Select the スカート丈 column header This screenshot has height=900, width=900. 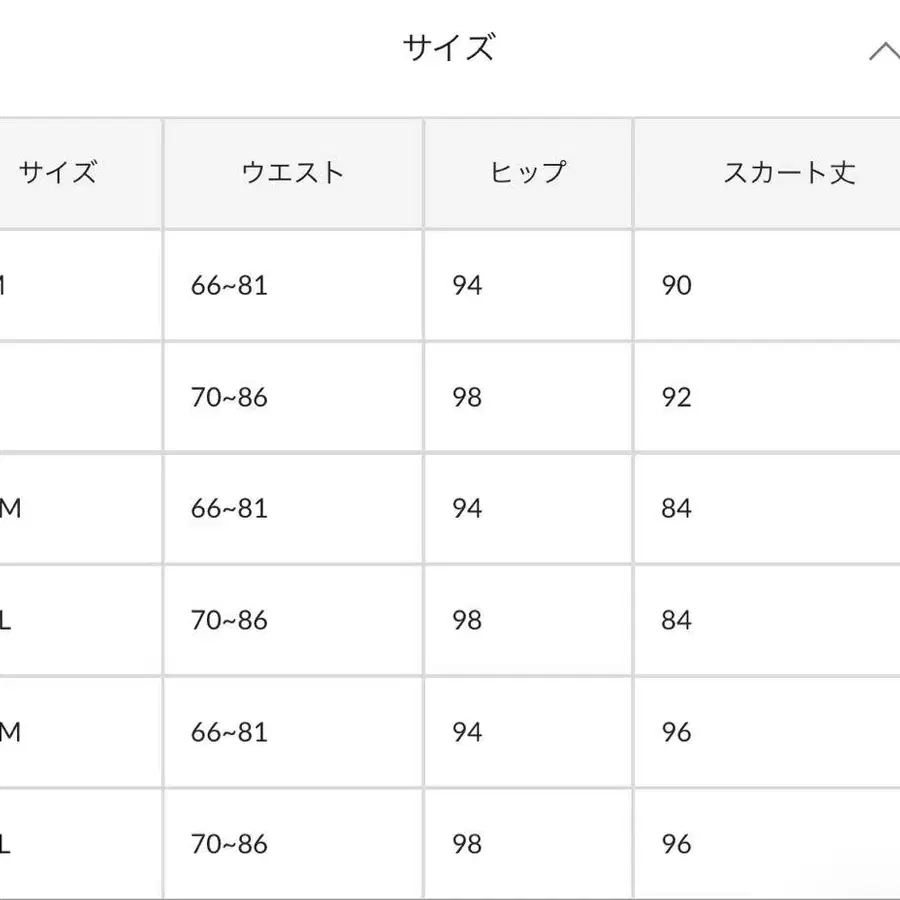pyautogui.click(x=789, y=173)
